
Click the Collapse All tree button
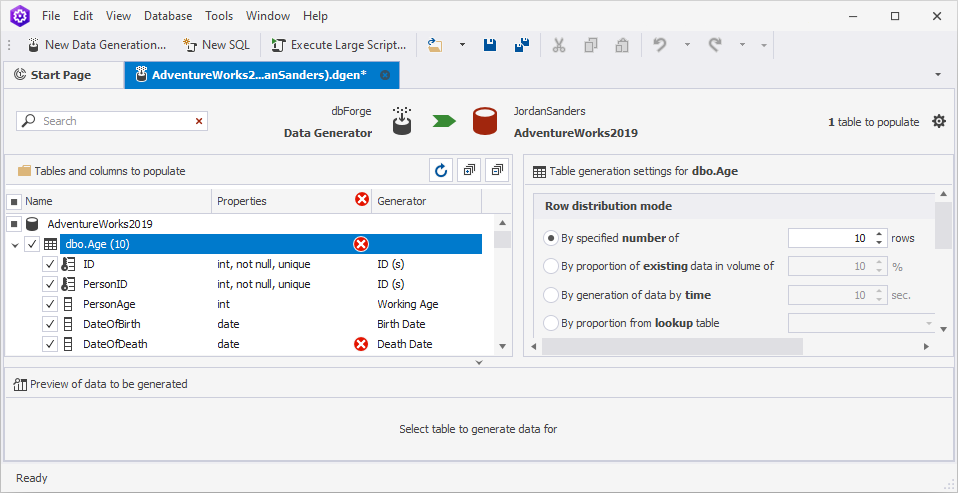click(x=497, y=170)
